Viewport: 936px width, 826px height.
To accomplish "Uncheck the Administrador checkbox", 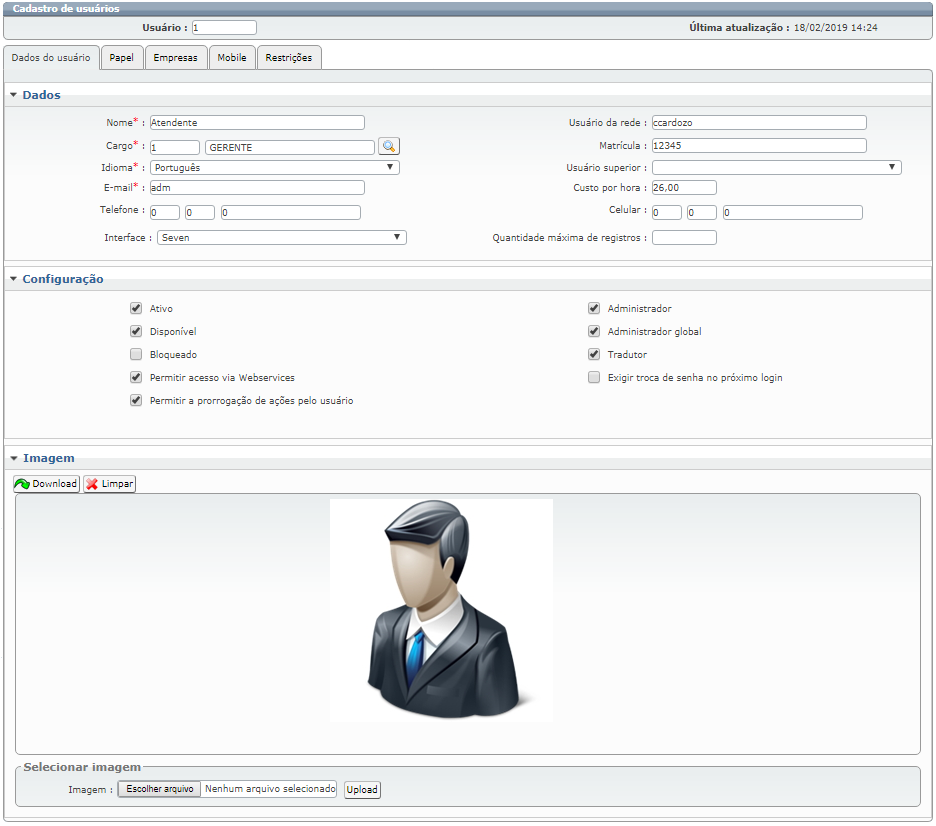I will pyautogui.click(x=594, y=309).
